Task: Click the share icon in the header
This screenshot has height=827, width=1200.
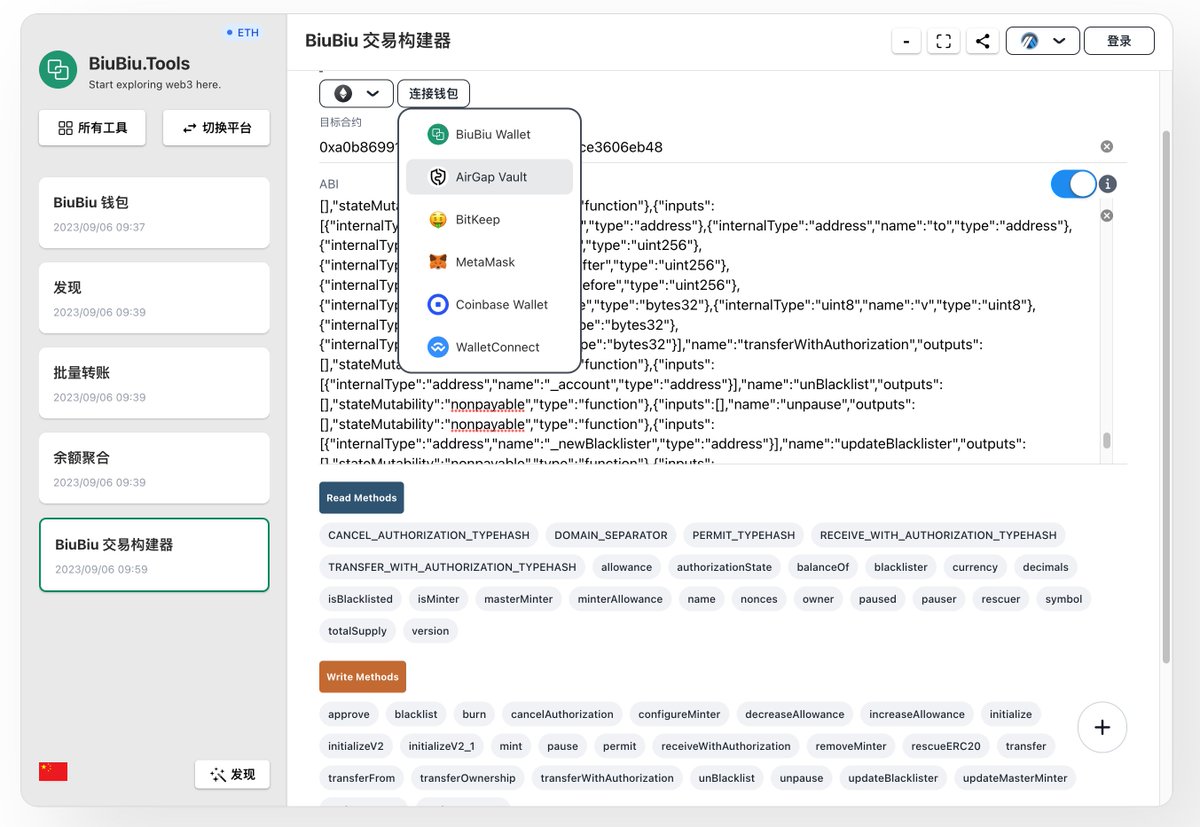Action: click(x=983, y=41)
